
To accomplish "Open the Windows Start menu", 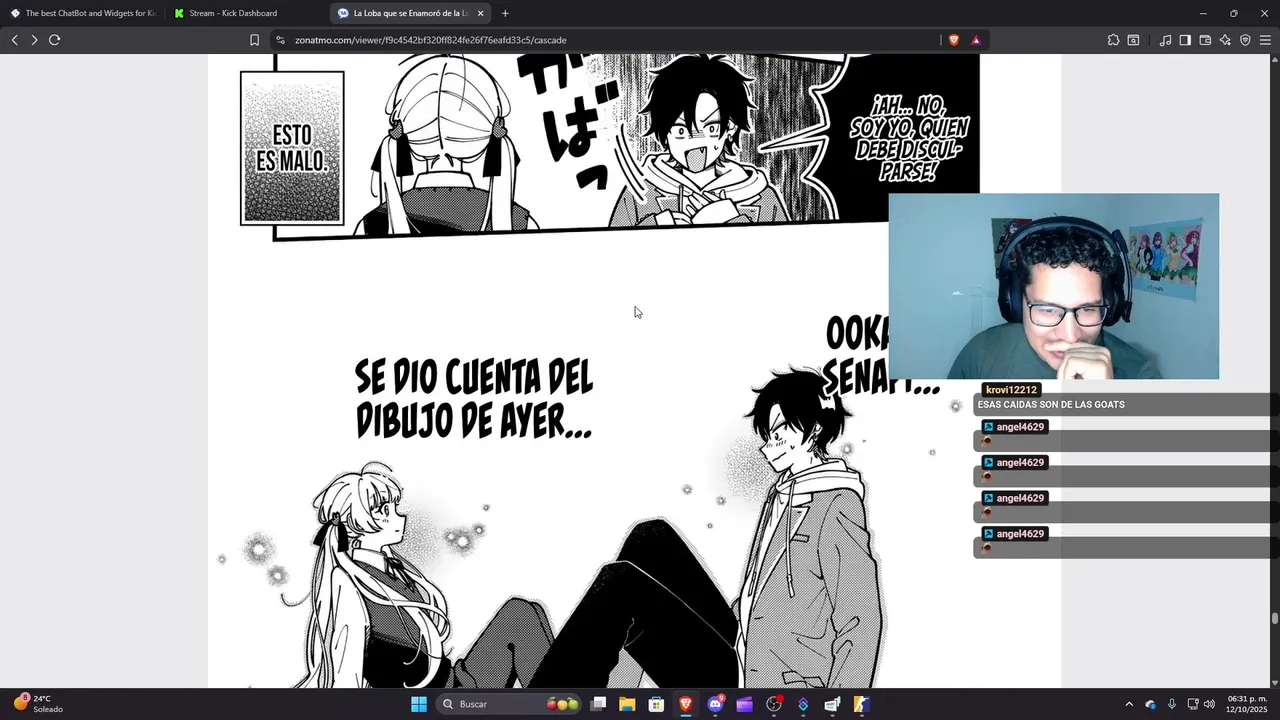I will click(x=419, y=704).
